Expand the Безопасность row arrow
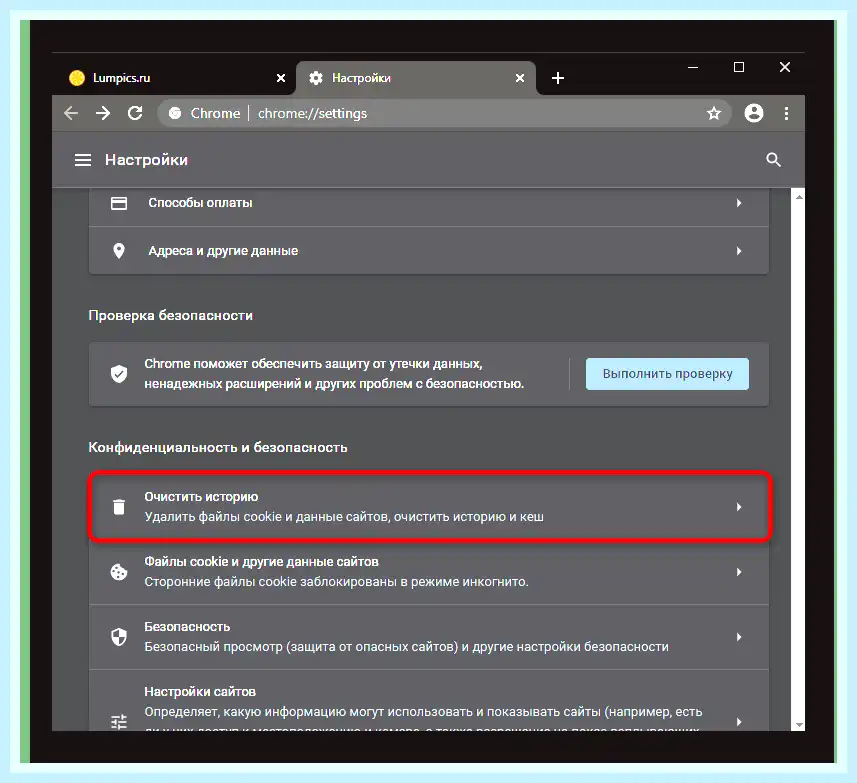 coord(739,637)
